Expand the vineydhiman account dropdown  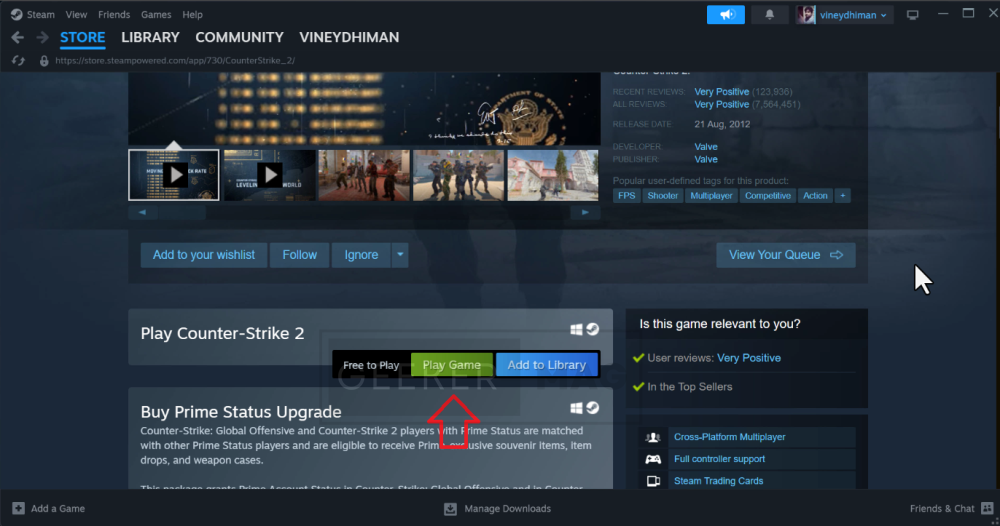(x=853, y=15)
